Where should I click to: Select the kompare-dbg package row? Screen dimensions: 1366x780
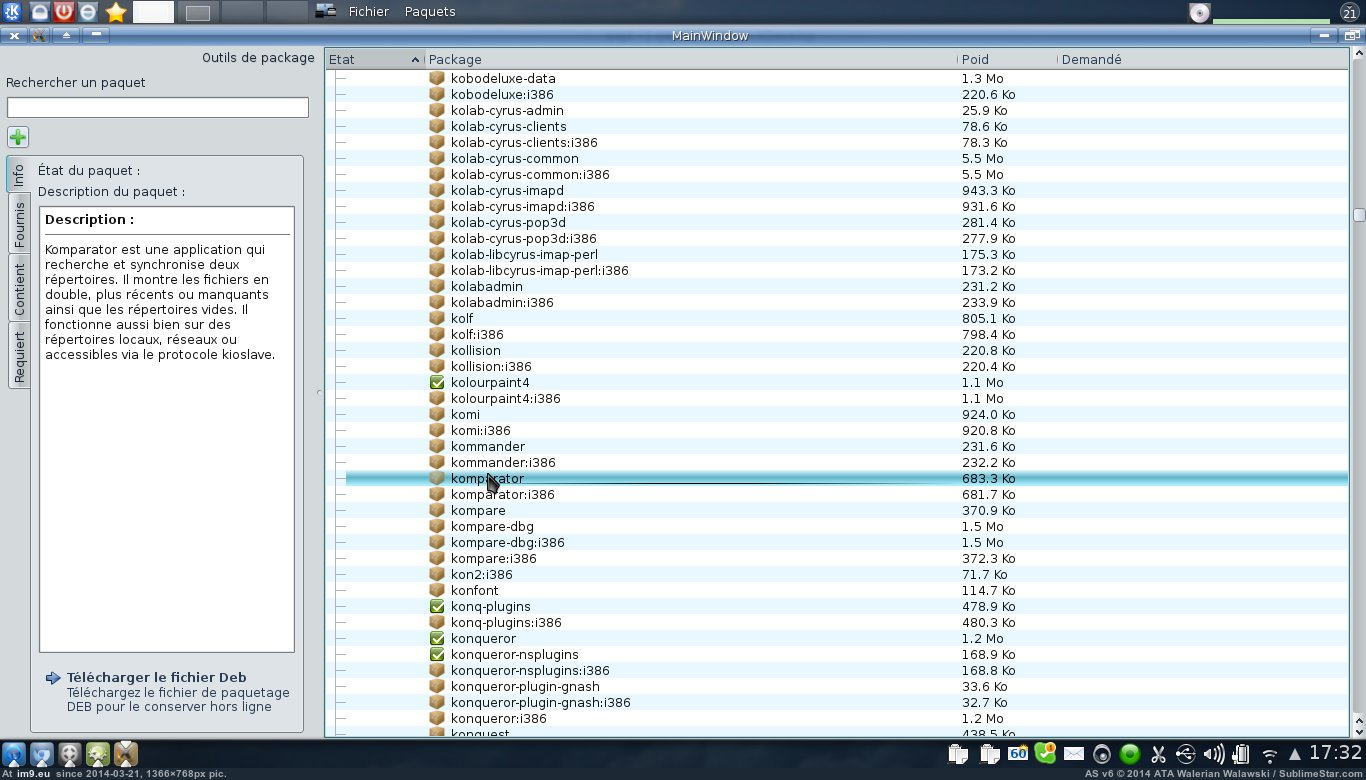pyautogui.click(x=492, y=526)
